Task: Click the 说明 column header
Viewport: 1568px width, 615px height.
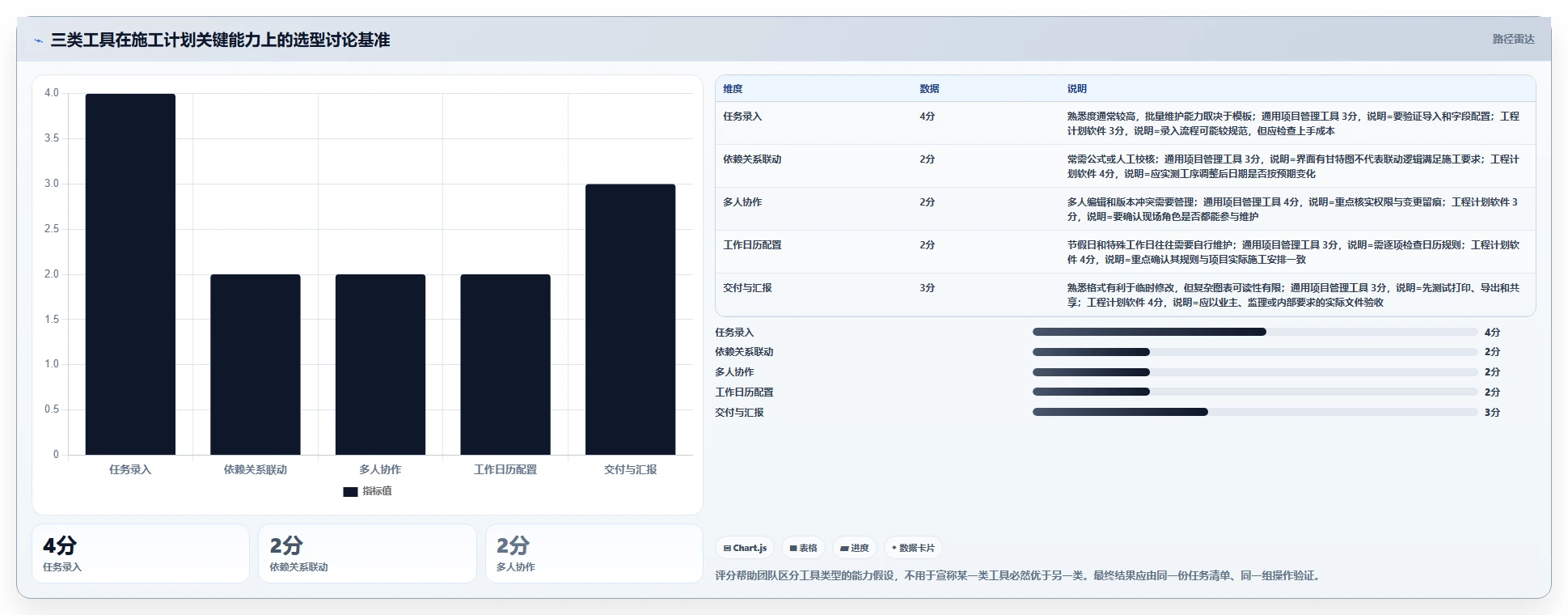Action: (x=1076, y=89)
